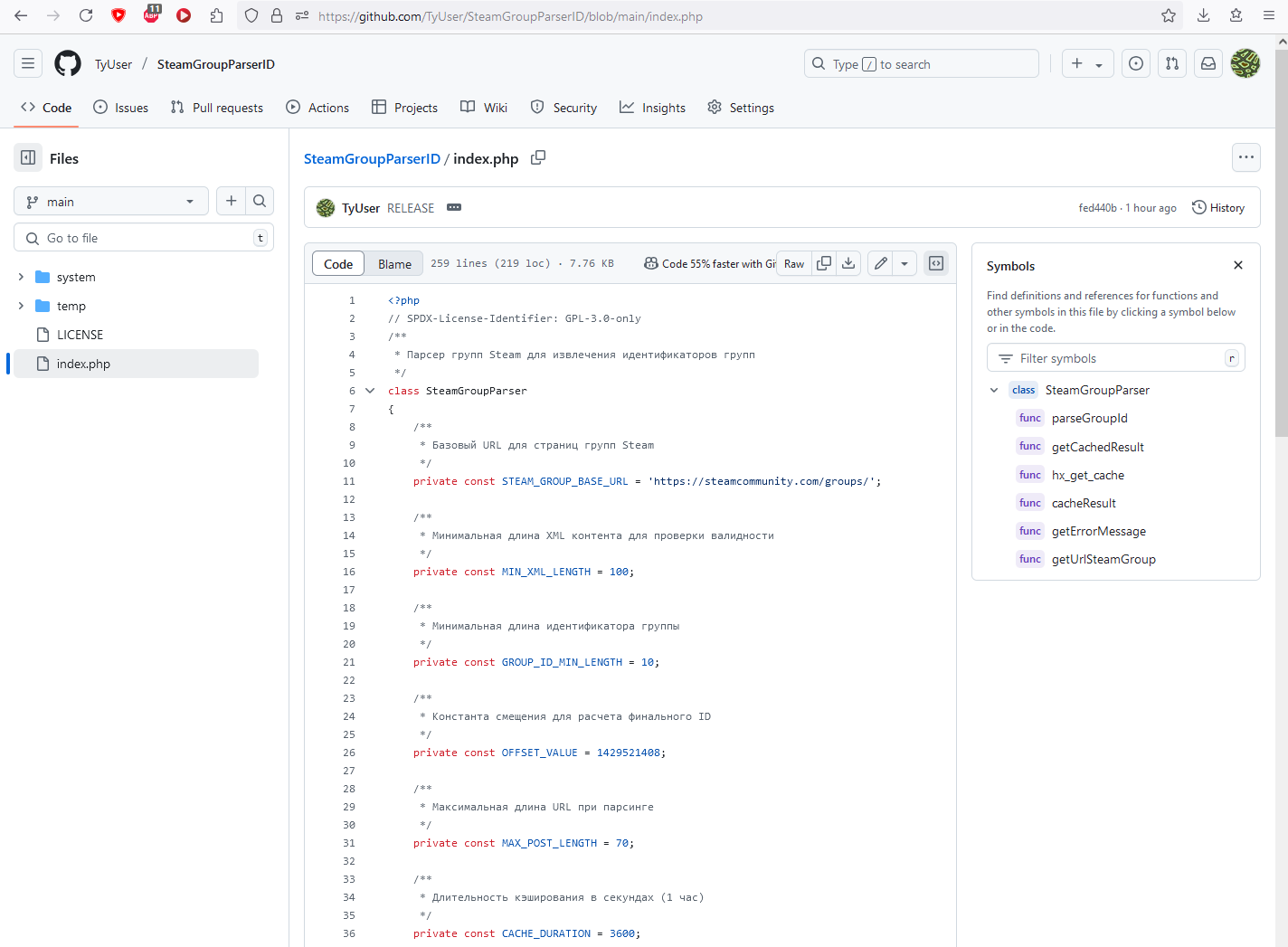Open more edit options dropdown arrow

tap(904, 263)
